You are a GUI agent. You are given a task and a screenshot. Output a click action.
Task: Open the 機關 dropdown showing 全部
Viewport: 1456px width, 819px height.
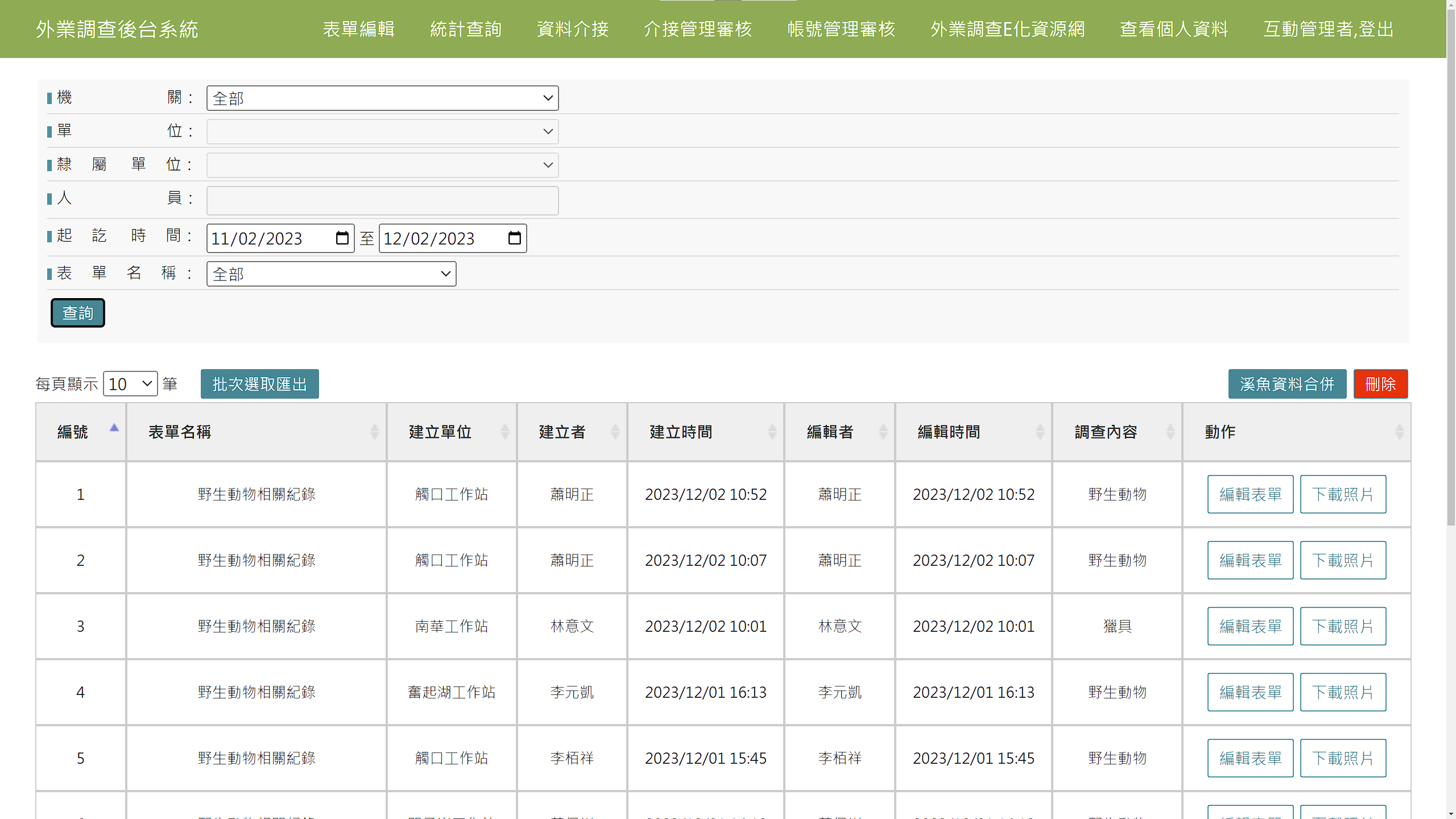382,98
